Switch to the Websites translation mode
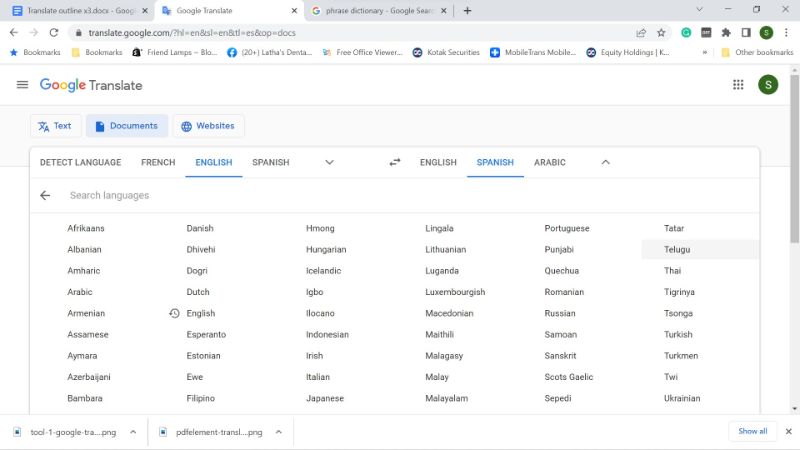 tap(208, 126)
